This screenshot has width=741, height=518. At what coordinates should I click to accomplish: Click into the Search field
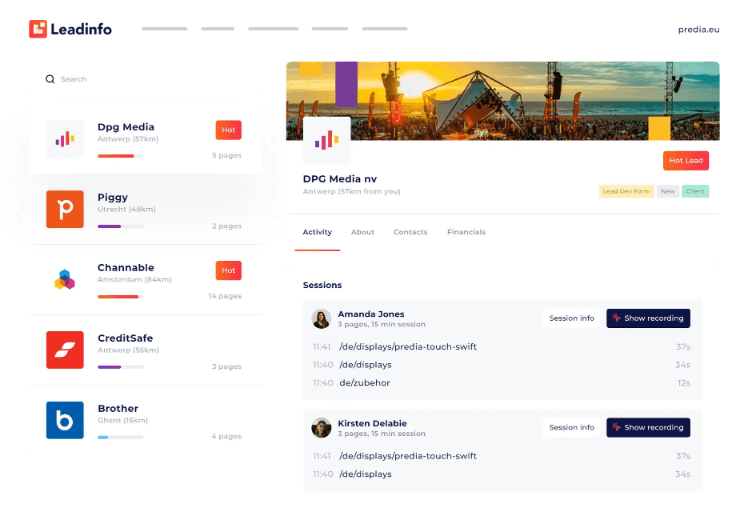point(145,79)
